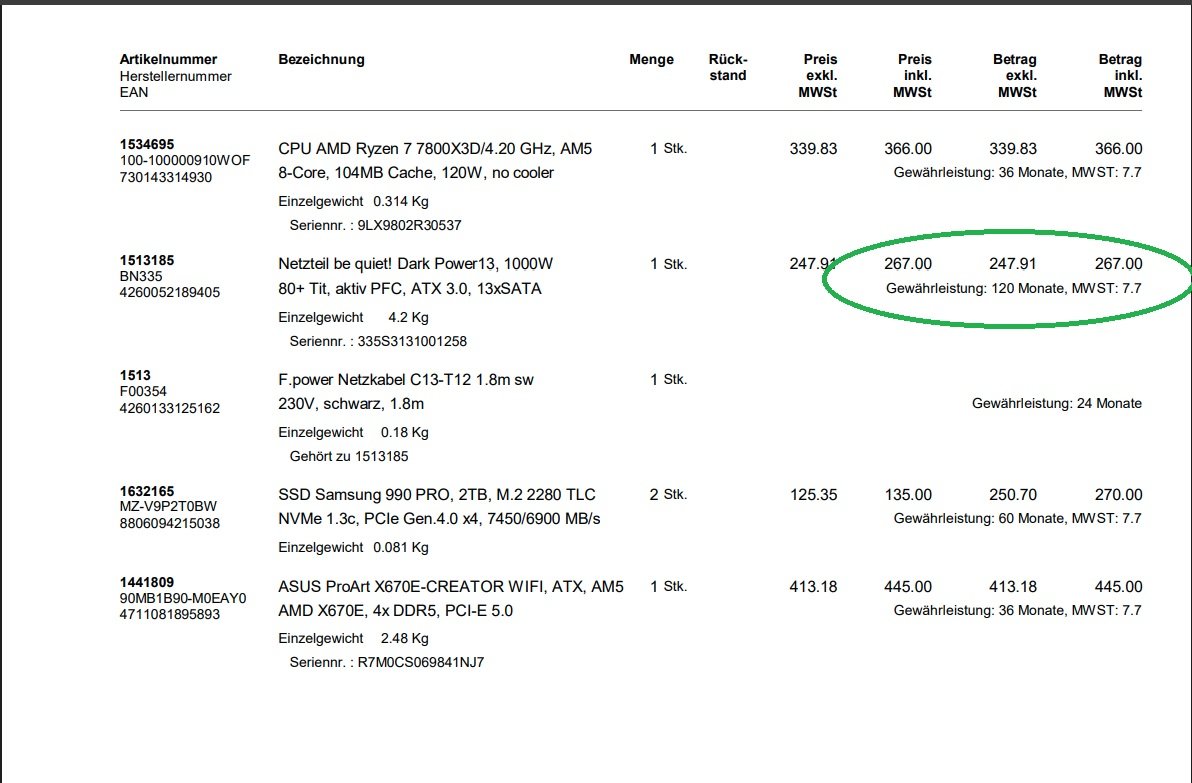
Task: Select the Artikelnummer column header
Action: [168, 59]
